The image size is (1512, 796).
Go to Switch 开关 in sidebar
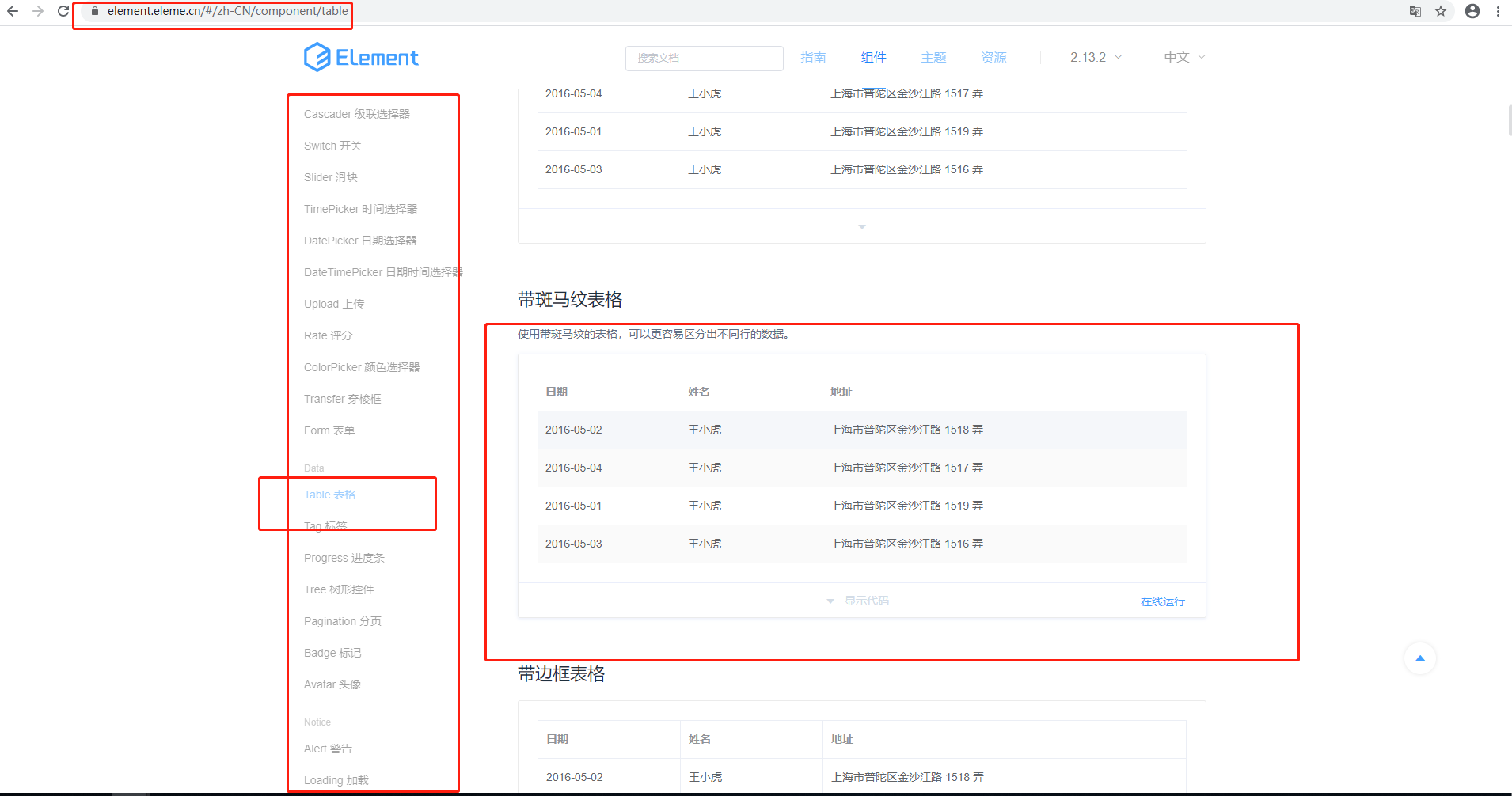click(332, 146)
